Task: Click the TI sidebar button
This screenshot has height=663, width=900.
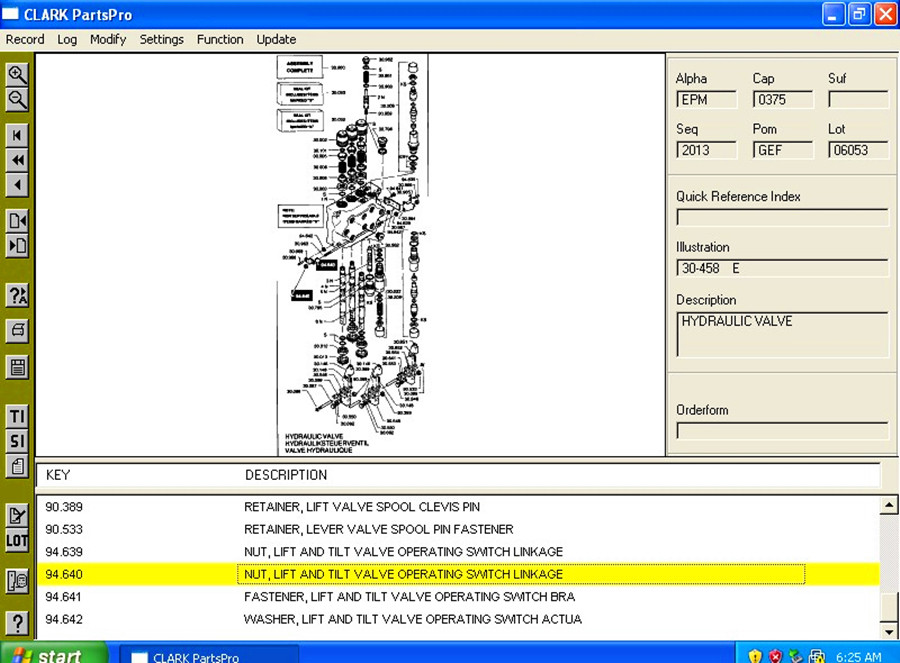Action: [x=17, y=416]
